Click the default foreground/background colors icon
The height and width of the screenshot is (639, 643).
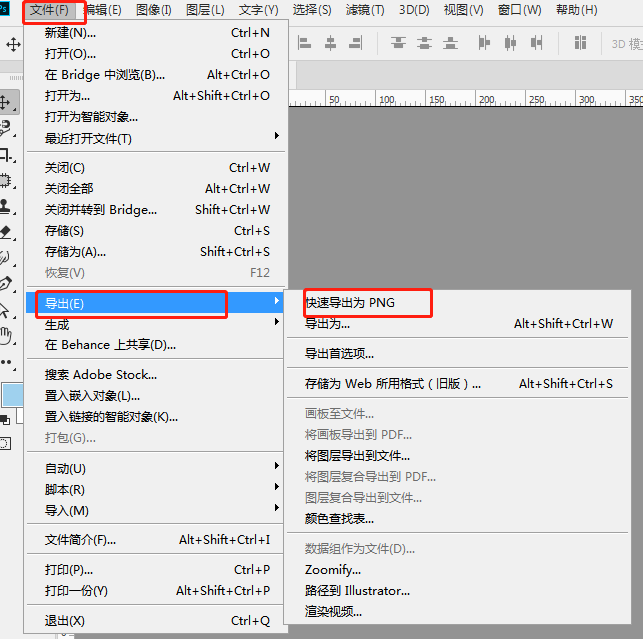pyautogui.click(x=5, y=420)
